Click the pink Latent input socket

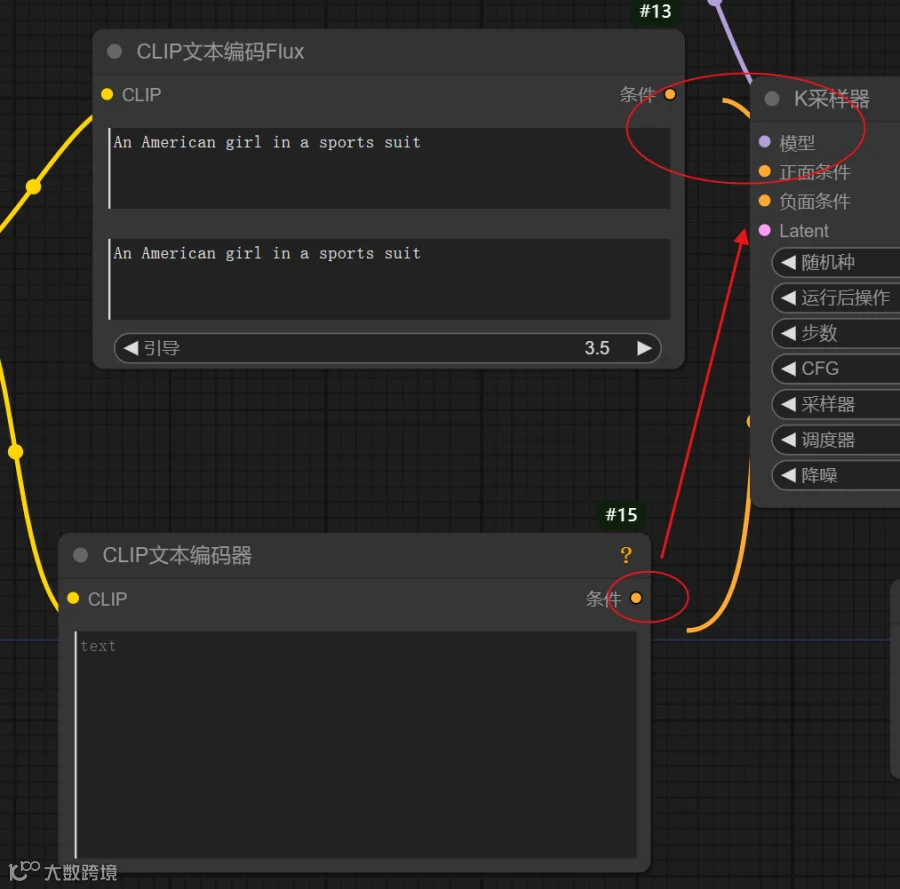[765, 230]
